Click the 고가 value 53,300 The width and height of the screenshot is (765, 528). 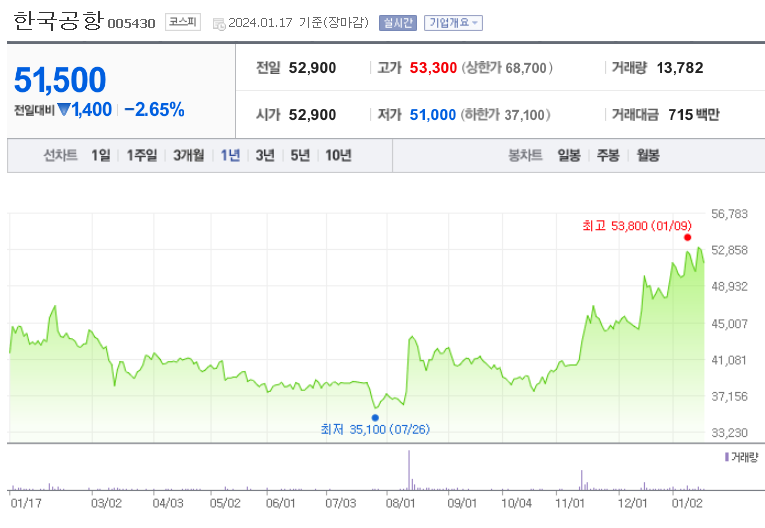click(433, 68)
